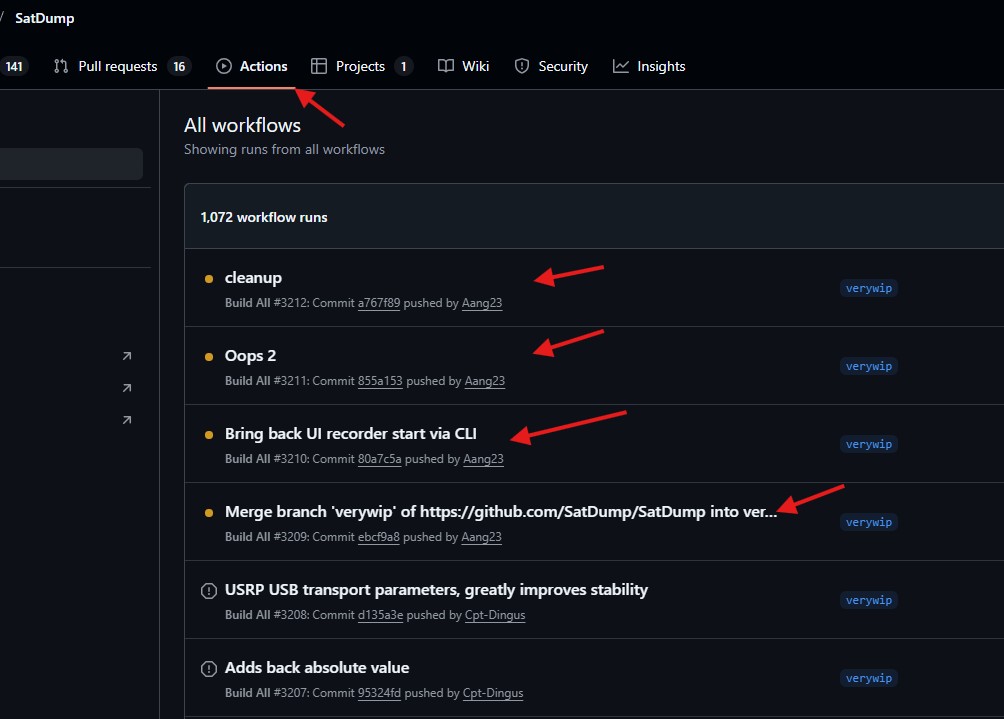Viewport: 1004px width, 719px height.
Task: Visit Aang23 profile in the Oops 2 run
Action: [484, 381]
